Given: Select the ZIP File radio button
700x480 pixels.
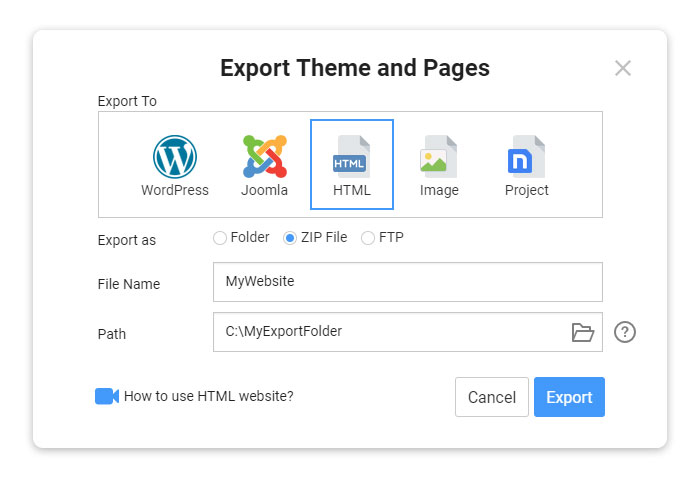Looking at the screenshot, I should click(290, 238).
